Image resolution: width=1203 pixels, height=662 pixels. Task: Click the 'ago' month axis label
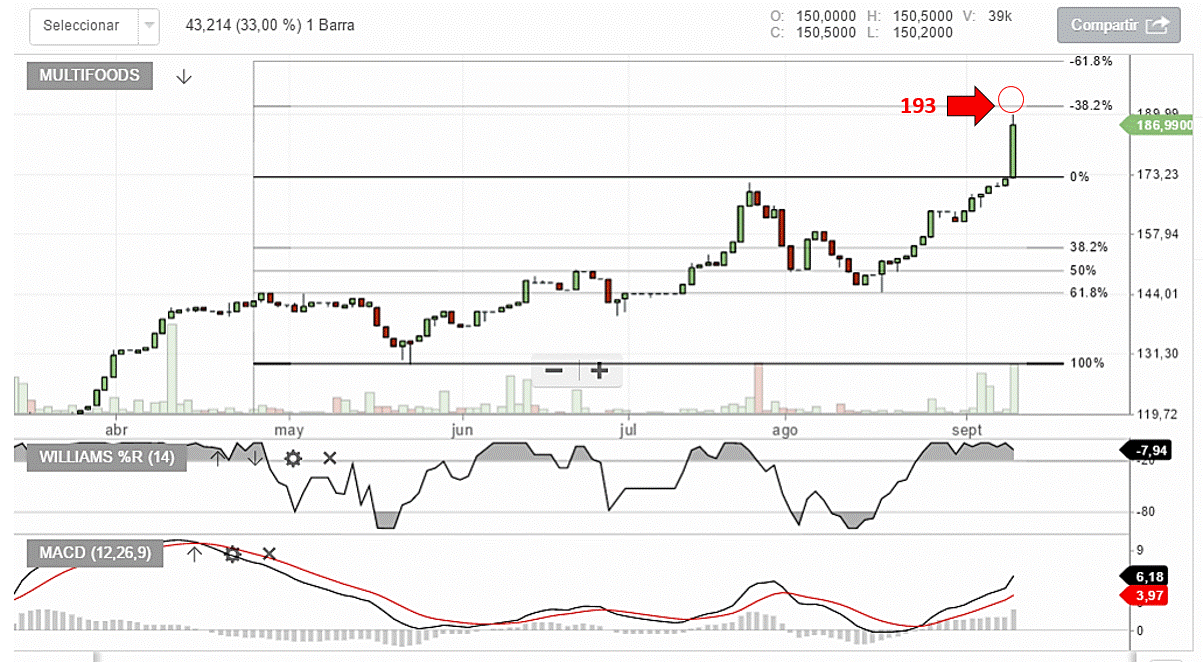point(785,431)
